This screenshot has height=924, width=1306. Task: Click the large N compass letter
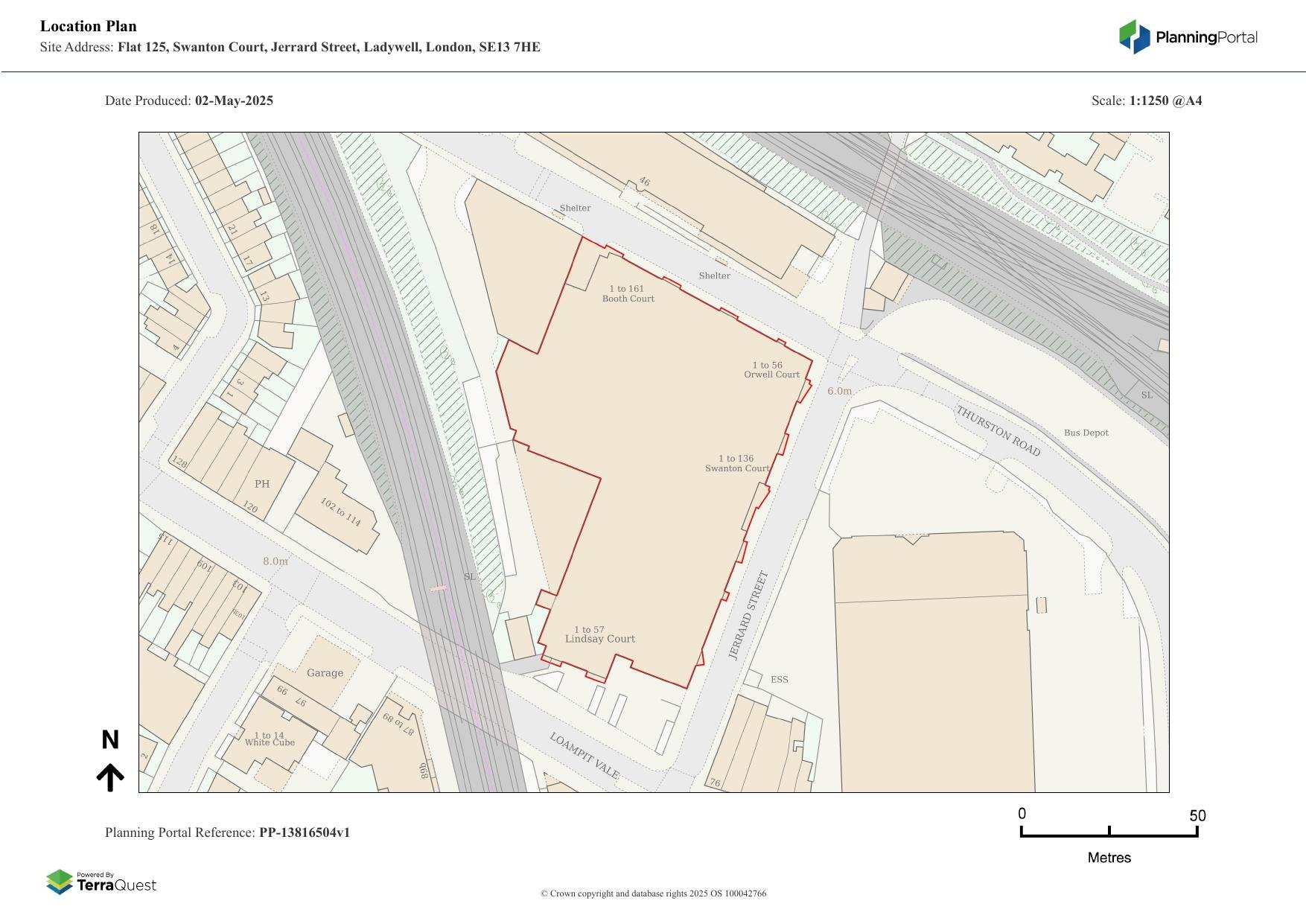(110, 740)
